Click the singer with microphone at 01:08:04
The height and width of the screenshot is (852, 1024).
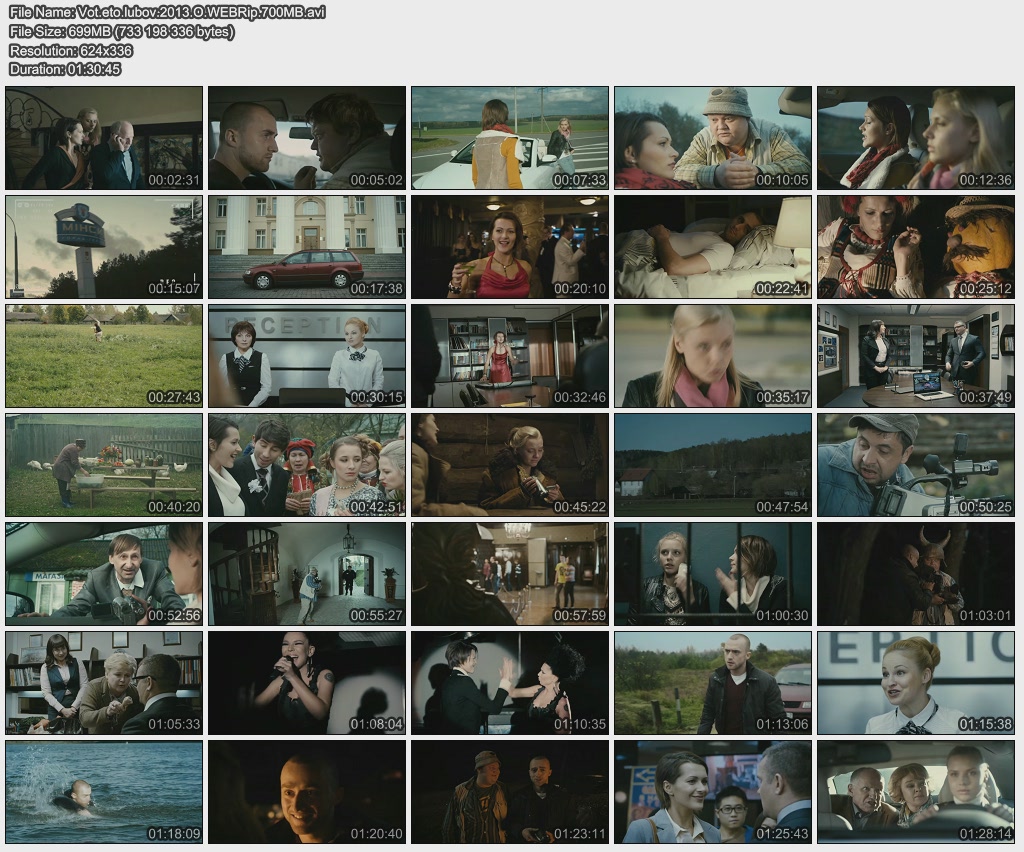[306, 683]
